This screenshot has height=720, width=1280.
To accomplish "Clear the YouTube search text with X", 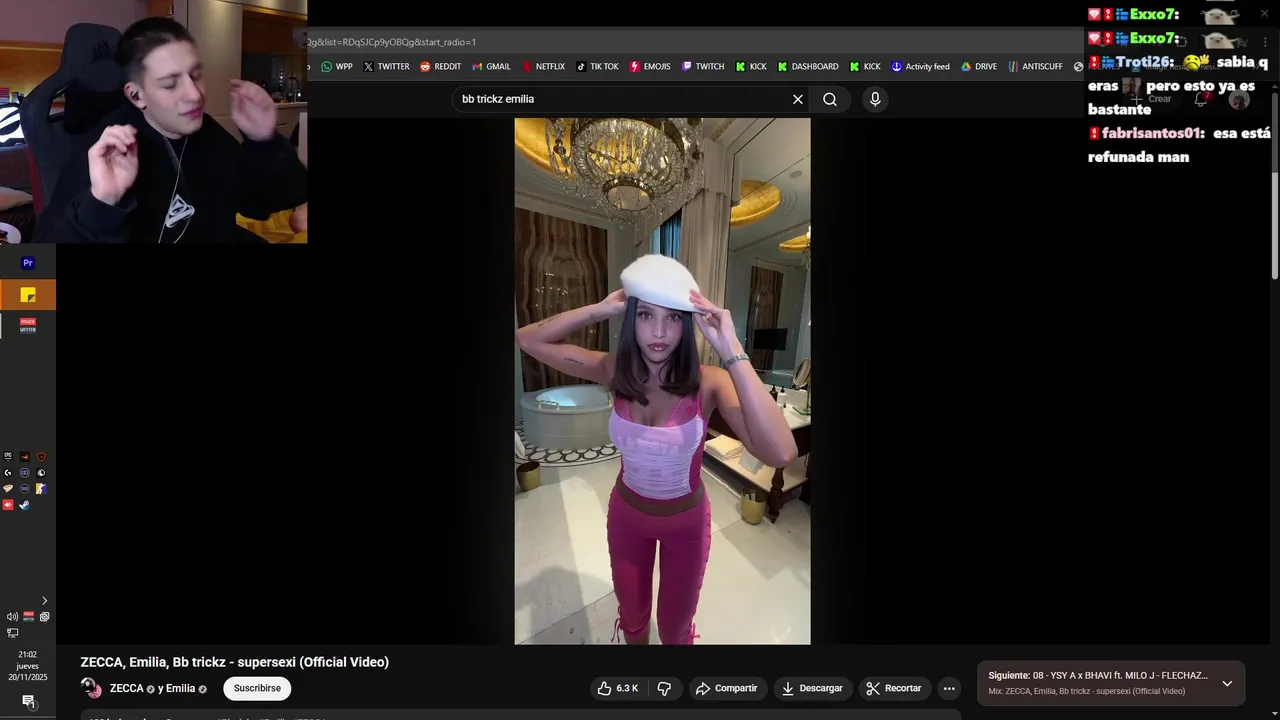I will [x=798, y=99].
